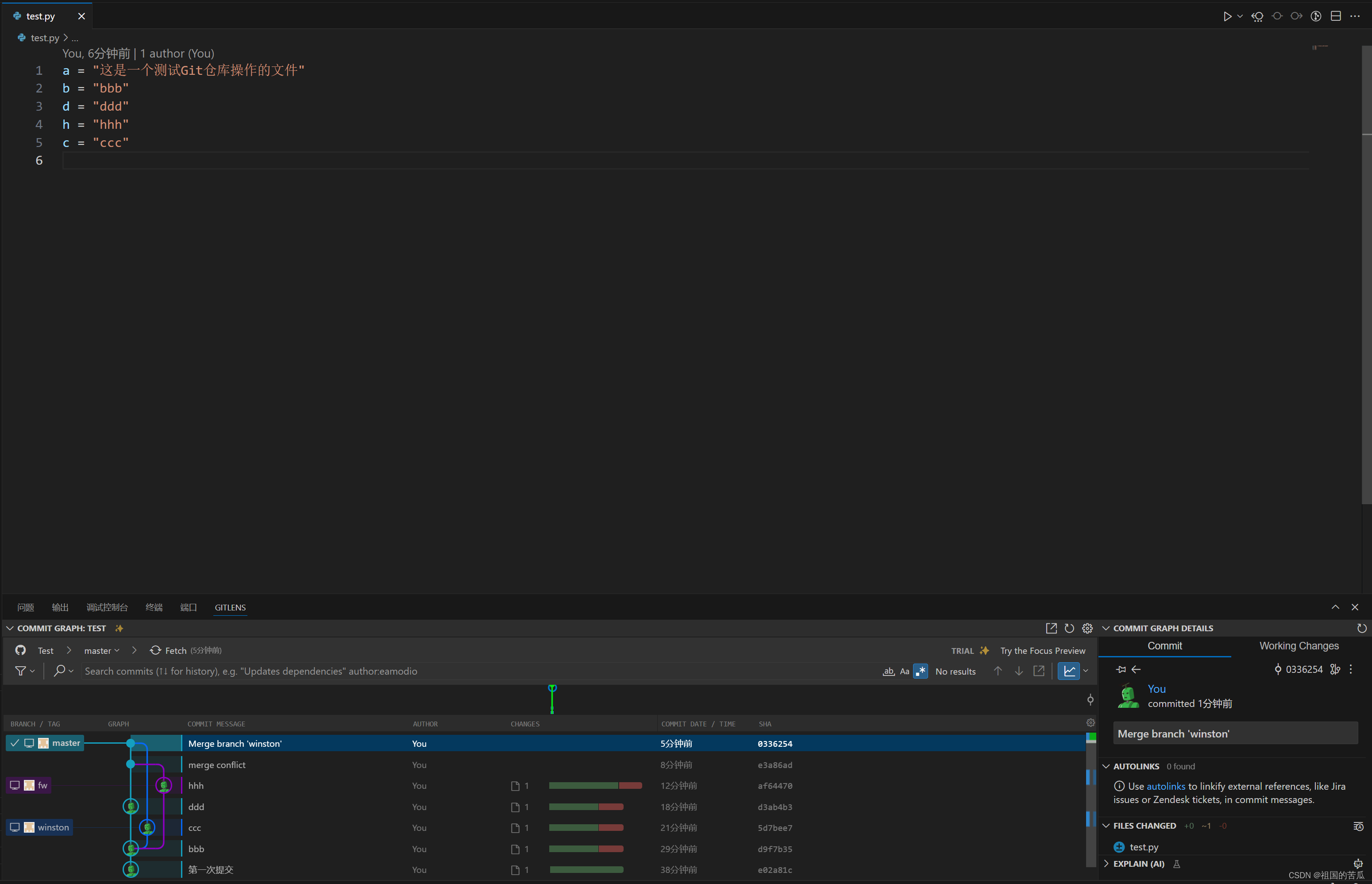
Task: Collapse the COMMIT GRAPH: TEST section
Action: pos(10,628)
